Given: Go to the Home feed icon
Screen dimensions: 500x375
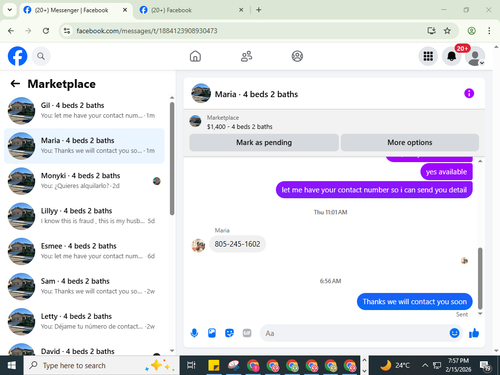Looking at the screenshot, I should tap(195, 56).
